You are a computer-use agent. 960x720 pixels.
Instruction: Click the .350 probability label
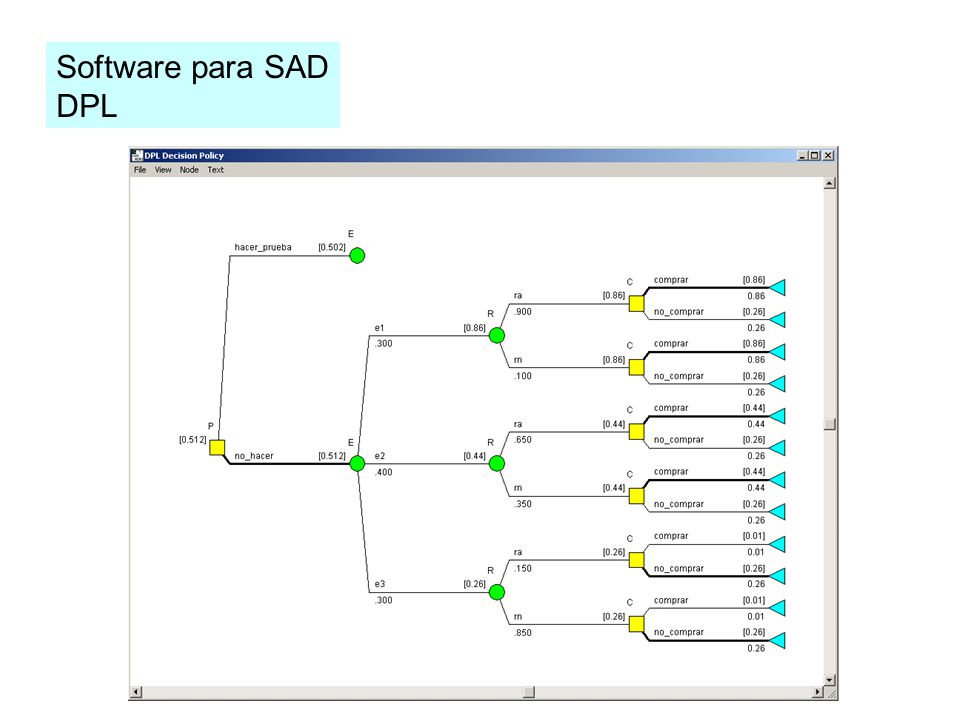(x=523, y=504)
